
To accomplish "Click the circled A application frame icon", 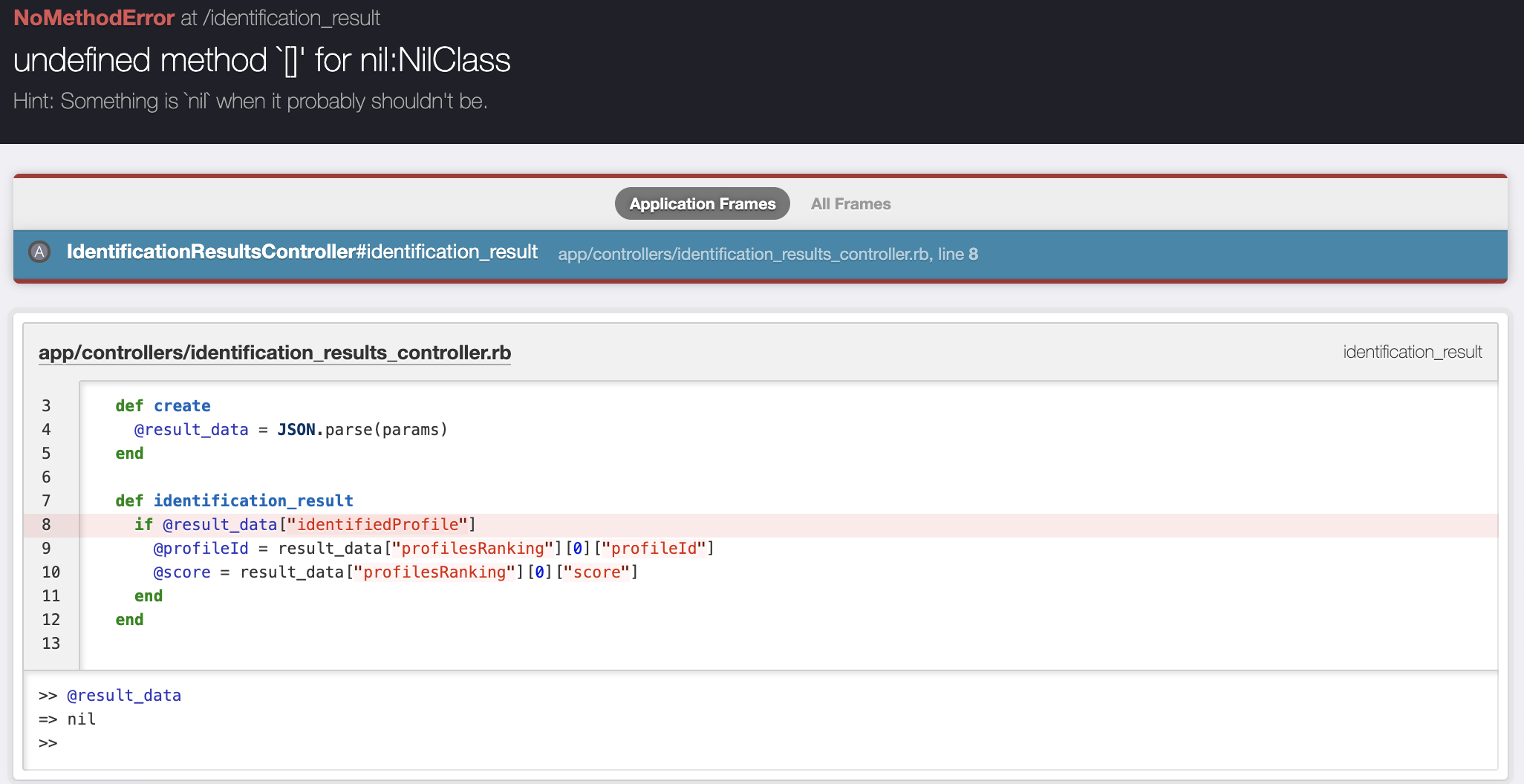I will click(x=39, y=252).
